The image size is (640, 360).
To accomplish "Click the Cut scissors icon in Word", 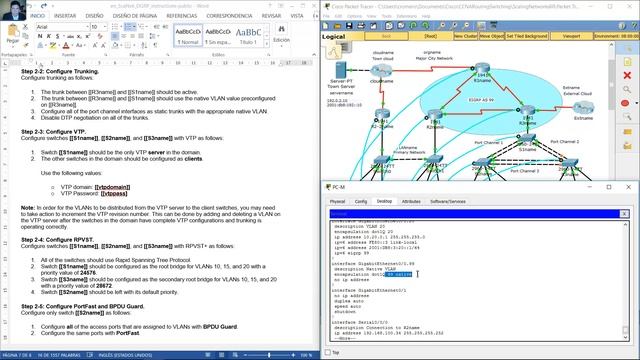I will [x=25, y=27].
